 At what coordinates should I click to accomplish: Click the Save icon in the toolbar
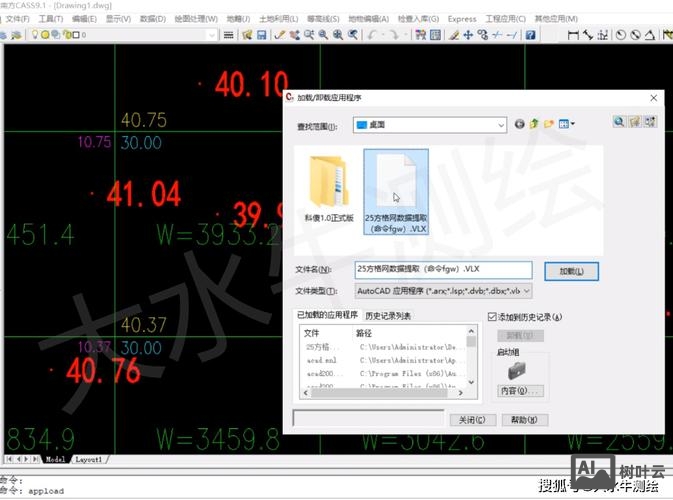click(x=261, y=35)
